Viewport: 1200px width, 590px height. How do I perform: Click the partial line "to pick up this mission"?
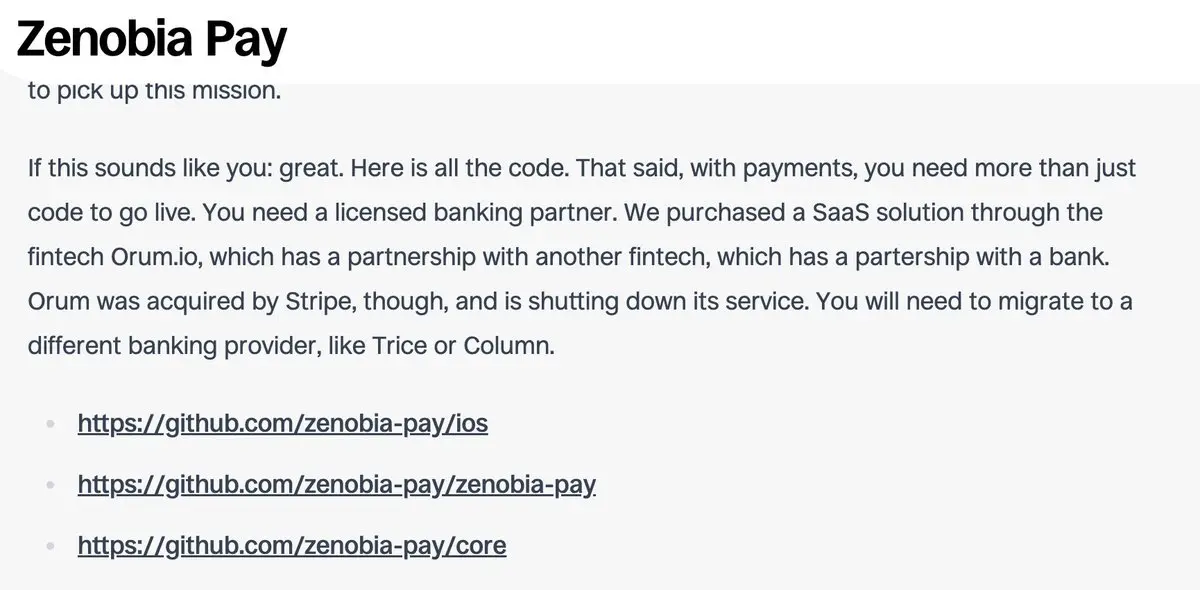tap(155, 90)
